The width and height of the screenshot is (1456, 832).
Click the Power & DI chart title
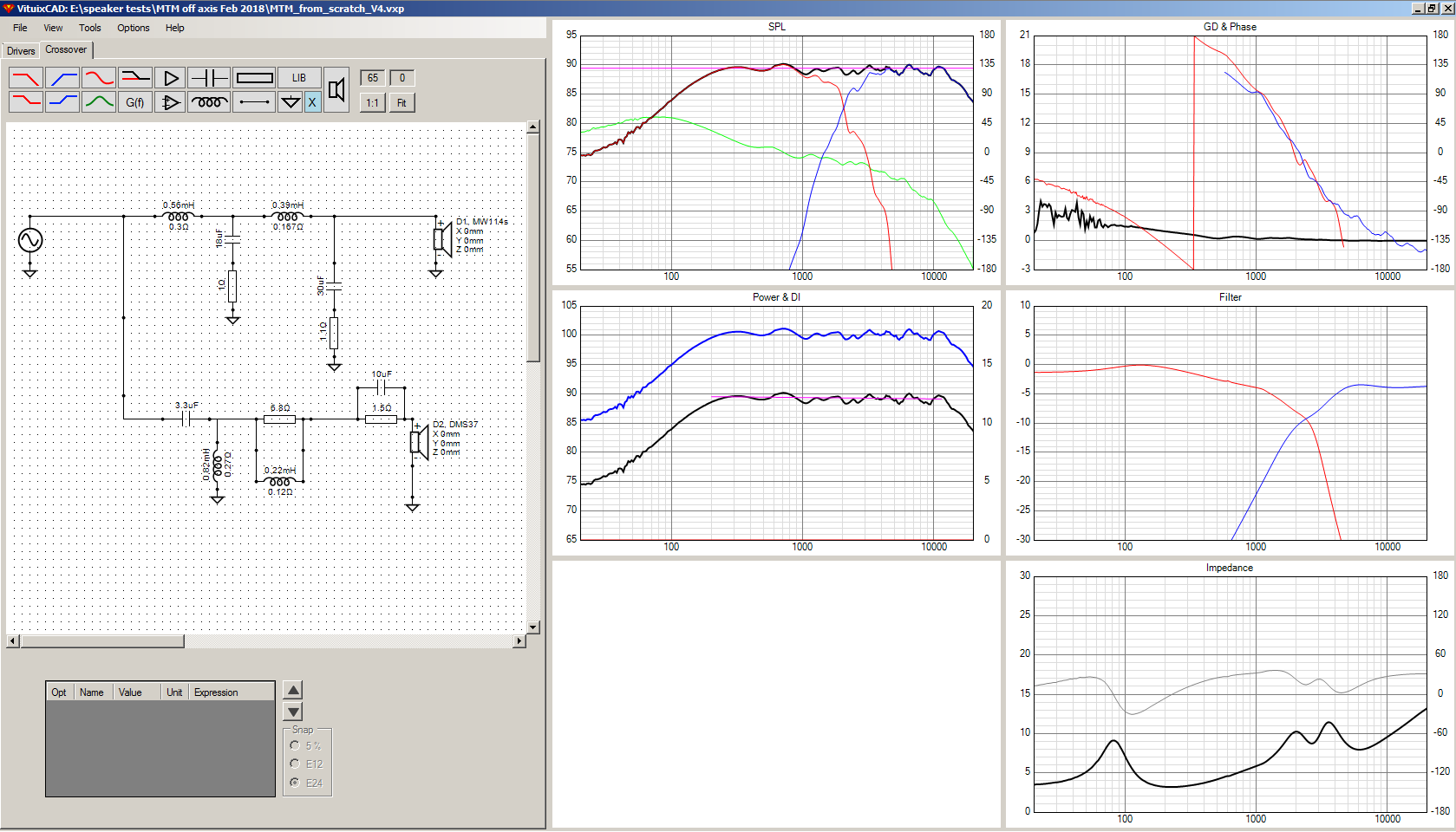[776, 297]
